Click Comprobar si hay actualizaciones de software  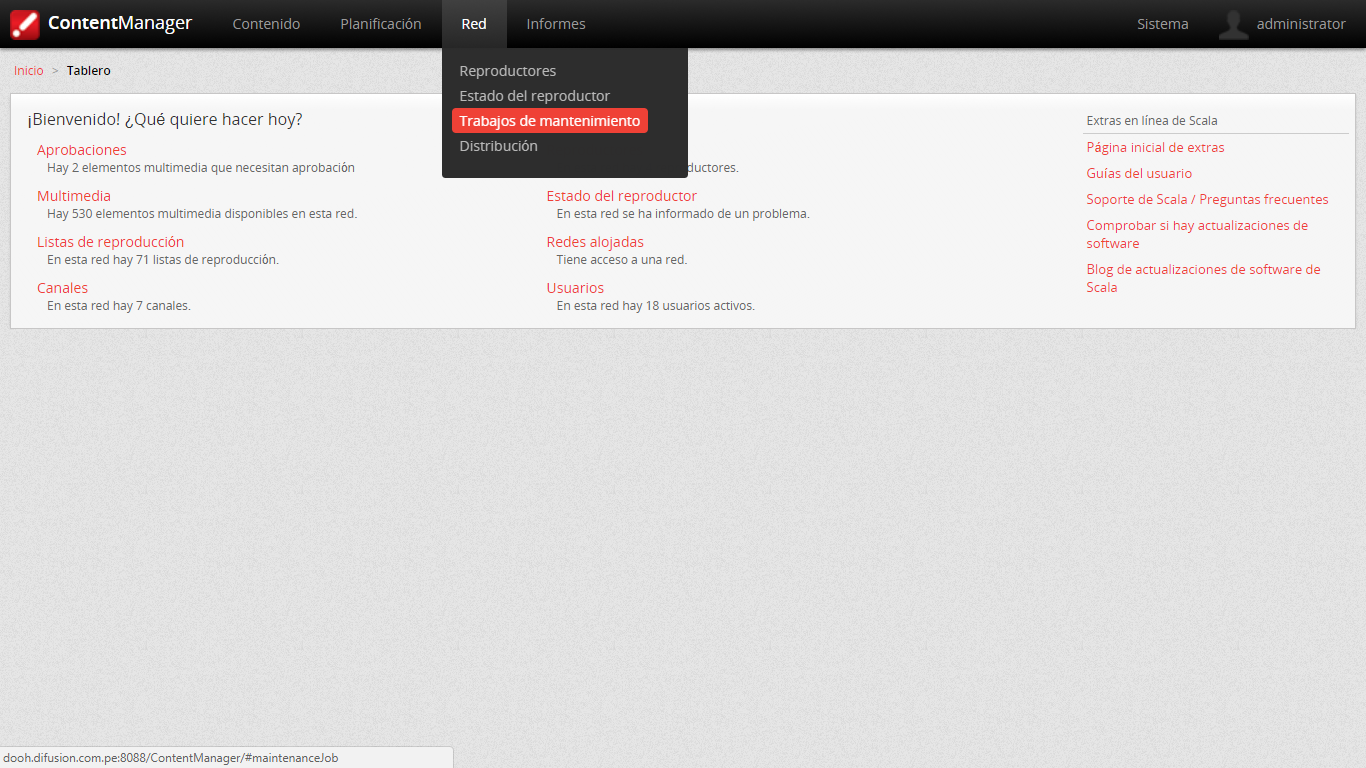pyautogui.click(x=1197, y=234)
